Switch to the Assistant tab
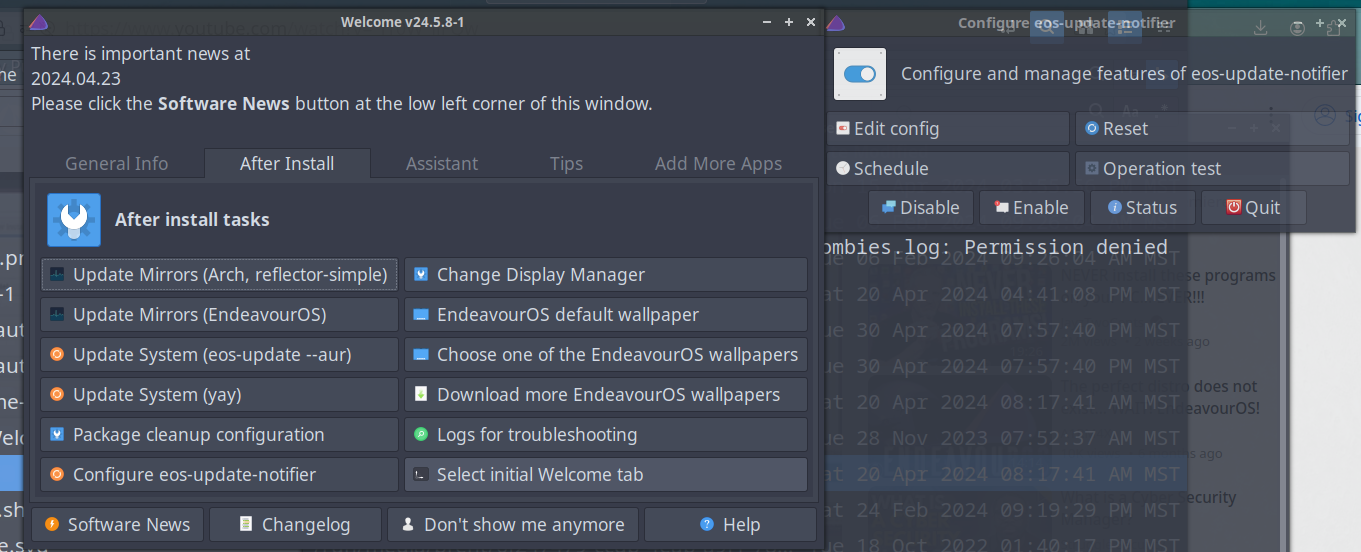 (x=442, y=163)
